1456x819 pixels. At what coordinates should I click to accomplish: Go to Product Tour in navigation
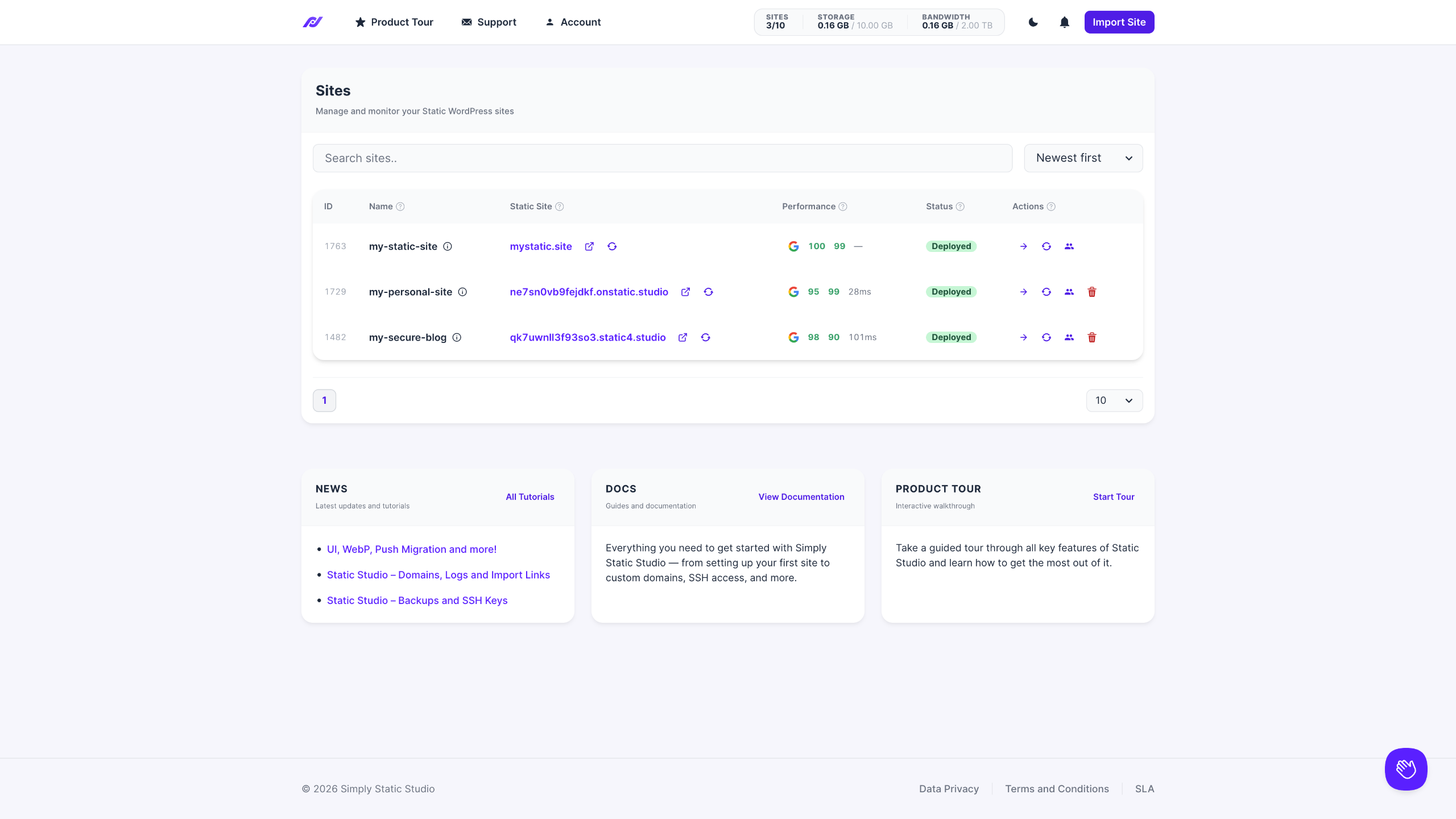pyautogui.click(x=394, y=22)
